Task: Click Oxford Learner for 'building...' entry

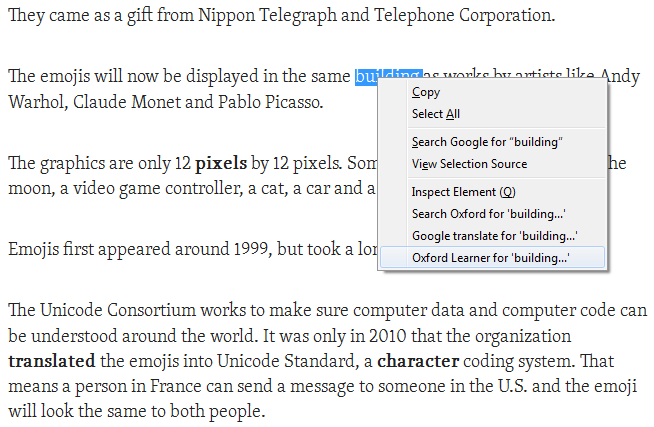Action: coord(492,258)
